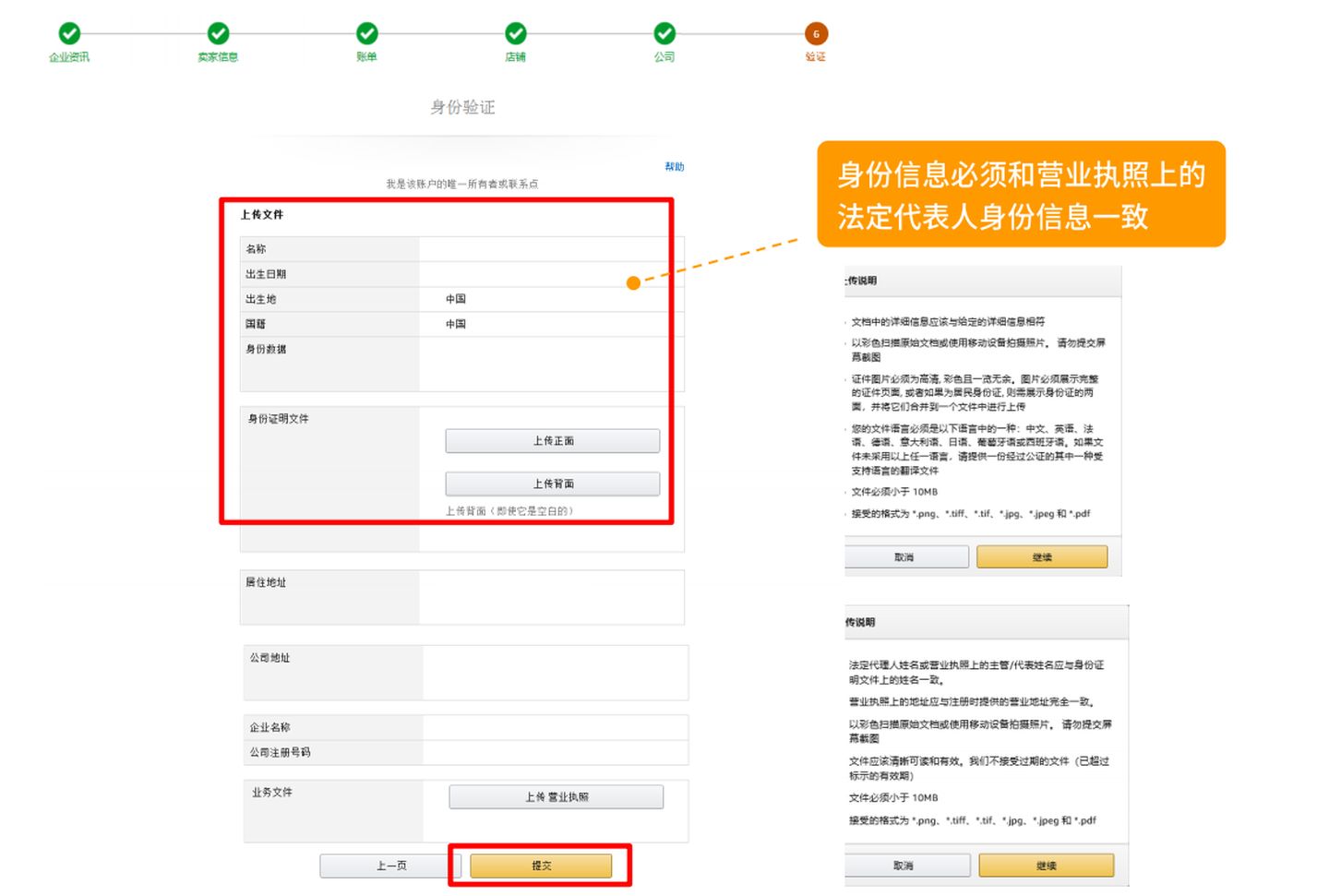Click 继续 in the lower instructions dialog
Screen dimensions: 1329x896
click(1046, 866)
